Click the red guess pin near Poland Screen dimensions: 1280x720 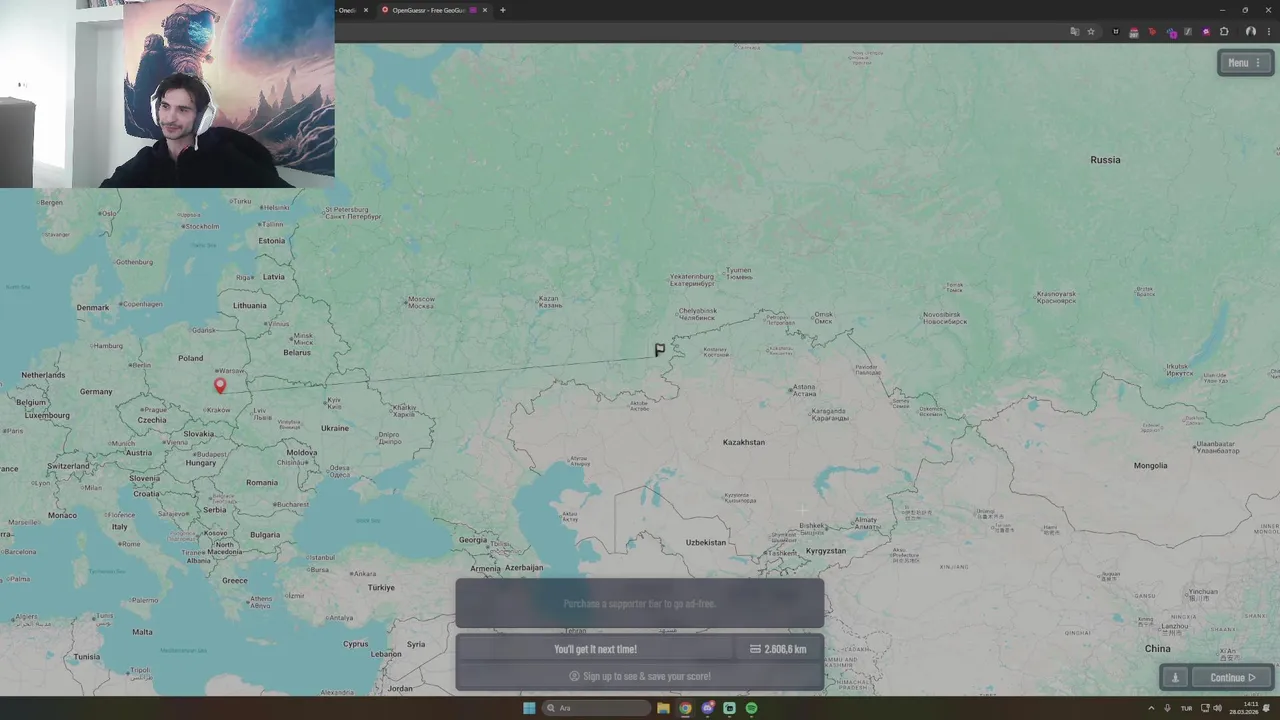point(220,385)
